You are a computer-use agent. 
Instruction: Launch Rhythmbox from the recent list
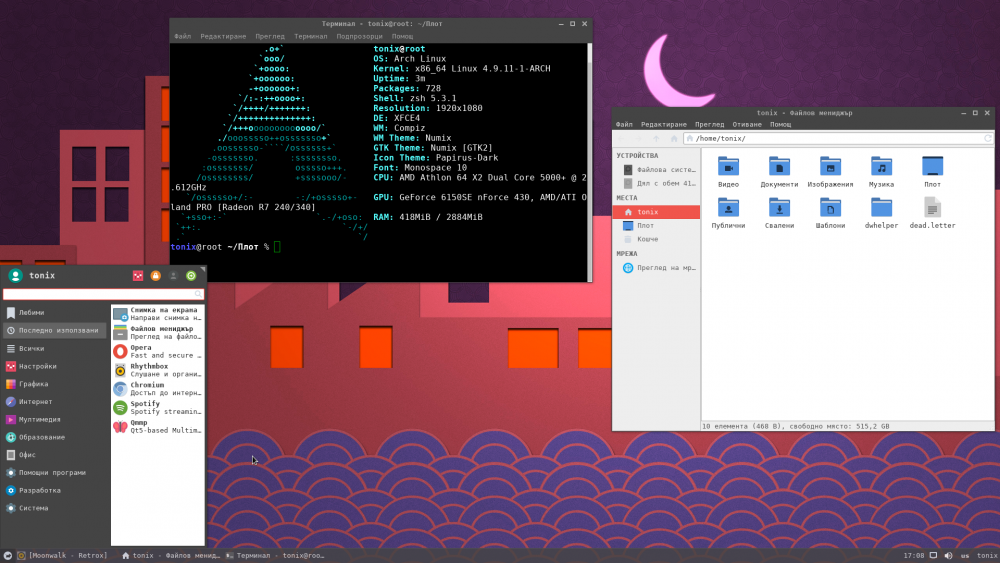coord(158,370)
